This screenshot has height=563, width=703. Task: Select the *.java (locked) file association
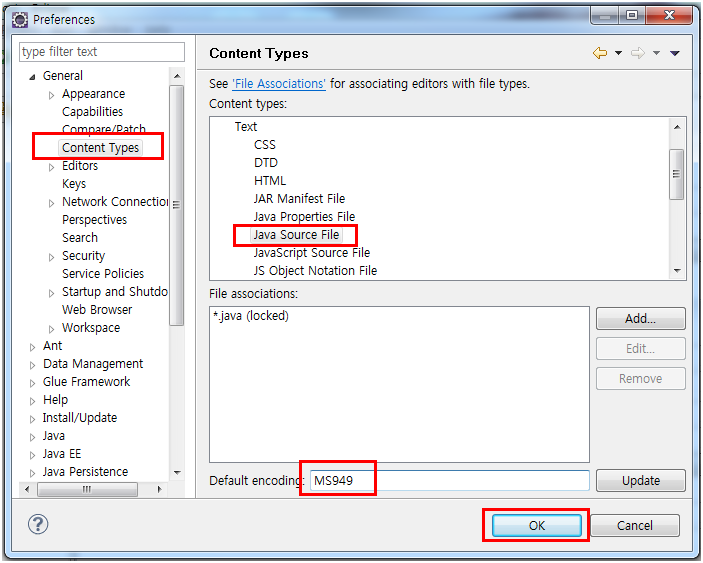click(x=252, y=316)
